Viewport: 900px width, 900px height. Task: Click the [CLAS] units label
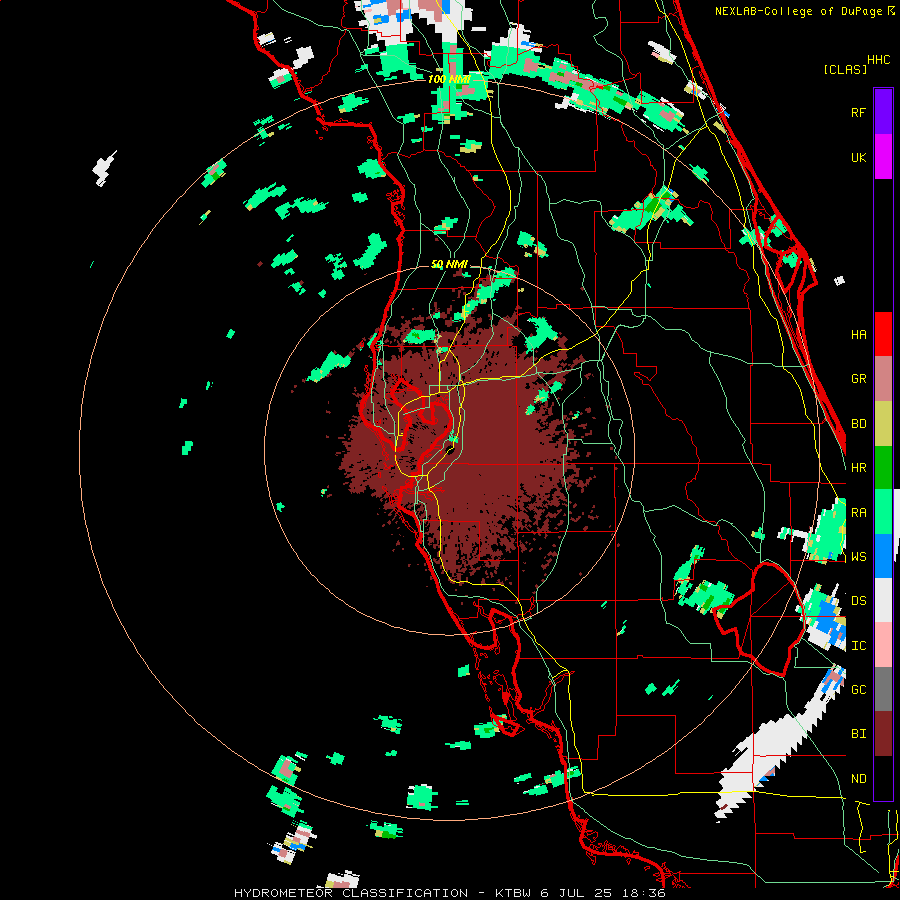coord(845,69)
